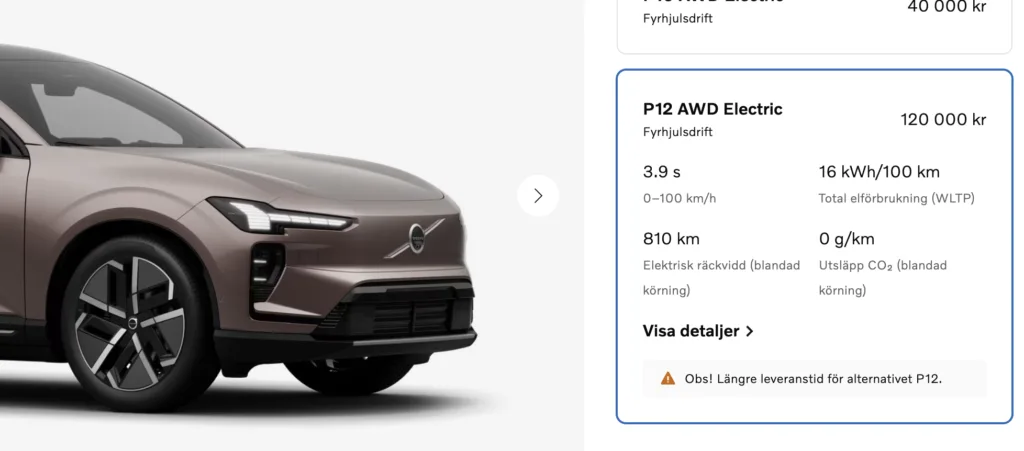Viewport: 1024px width, 451px height.
Task: Click the chevron beside Visa detaljer
Action: point(750,331)
